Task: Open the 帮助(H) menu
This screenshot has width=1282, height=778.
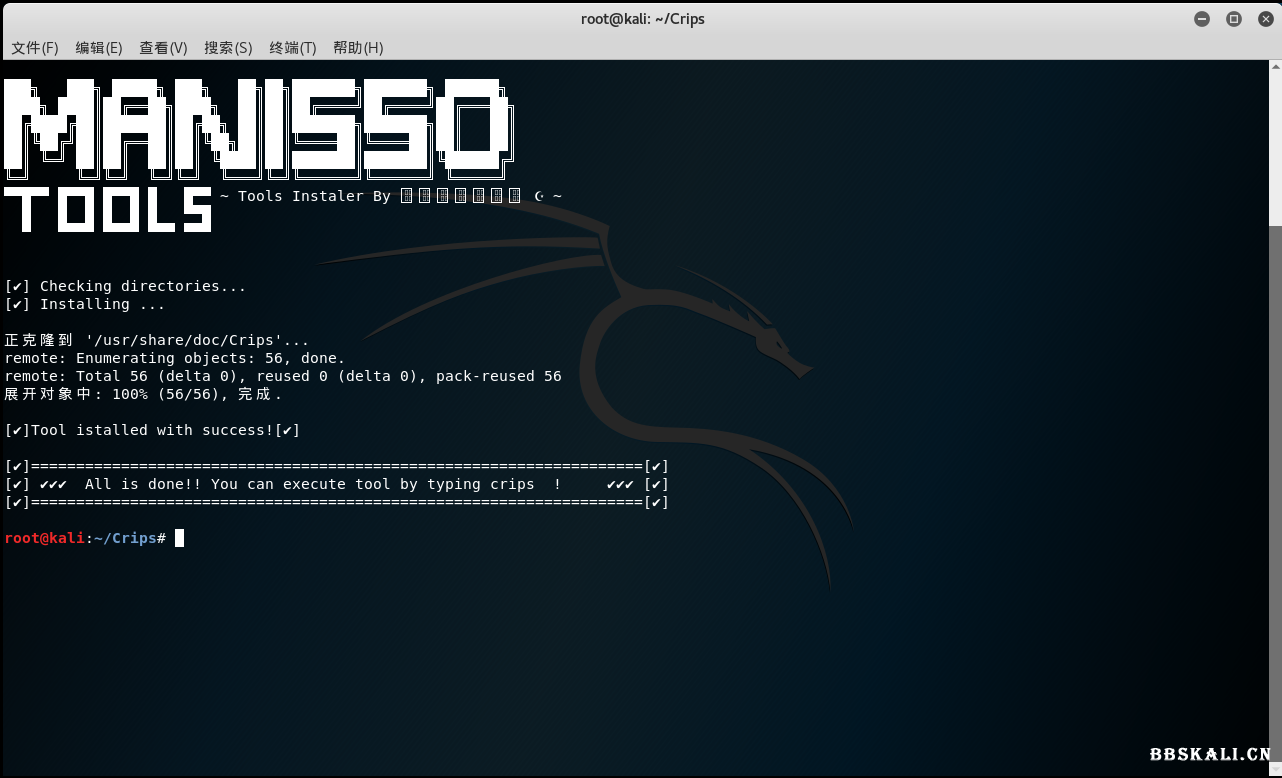Action: coord(358,48)
